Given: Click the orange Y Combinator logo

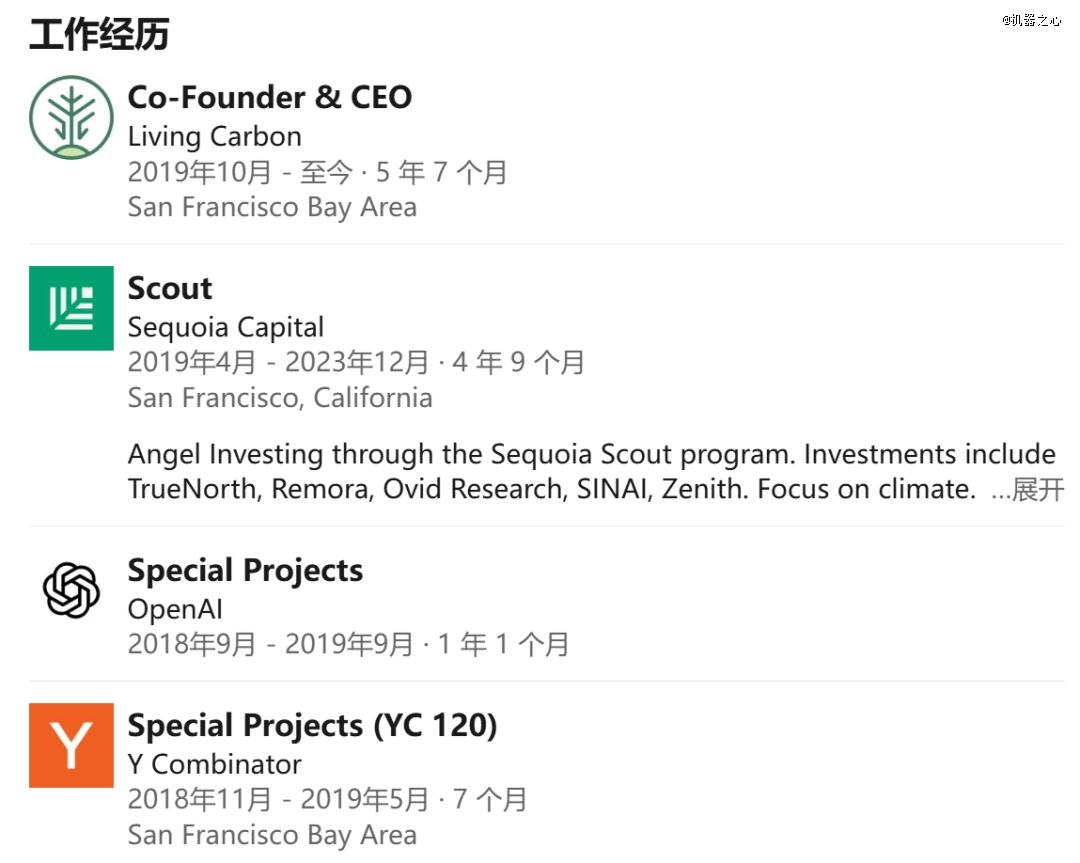Looking at the screenshot, I should coord(71,745).
